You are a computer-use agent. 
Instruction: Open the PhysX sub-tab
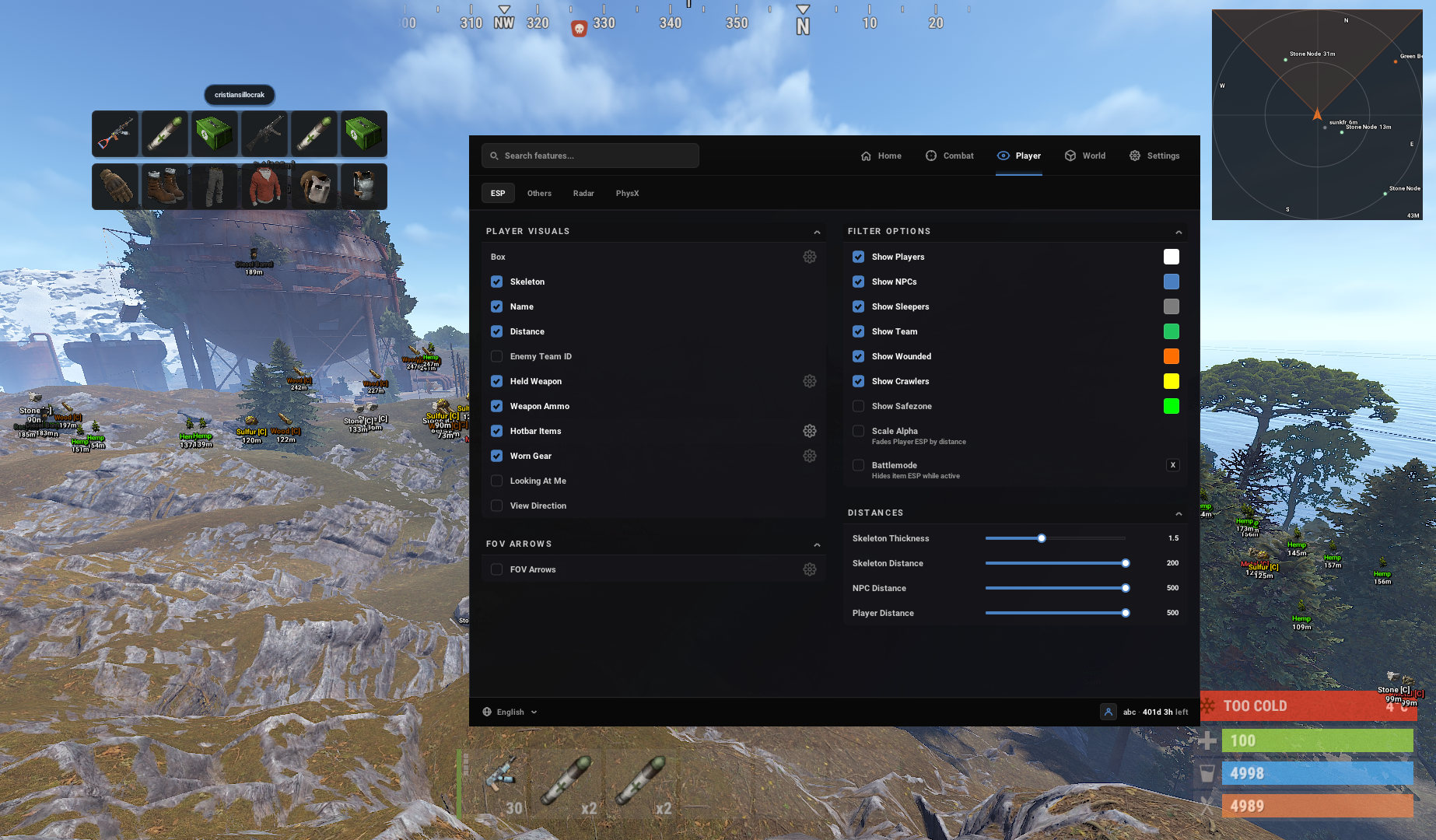pos(627,193)
